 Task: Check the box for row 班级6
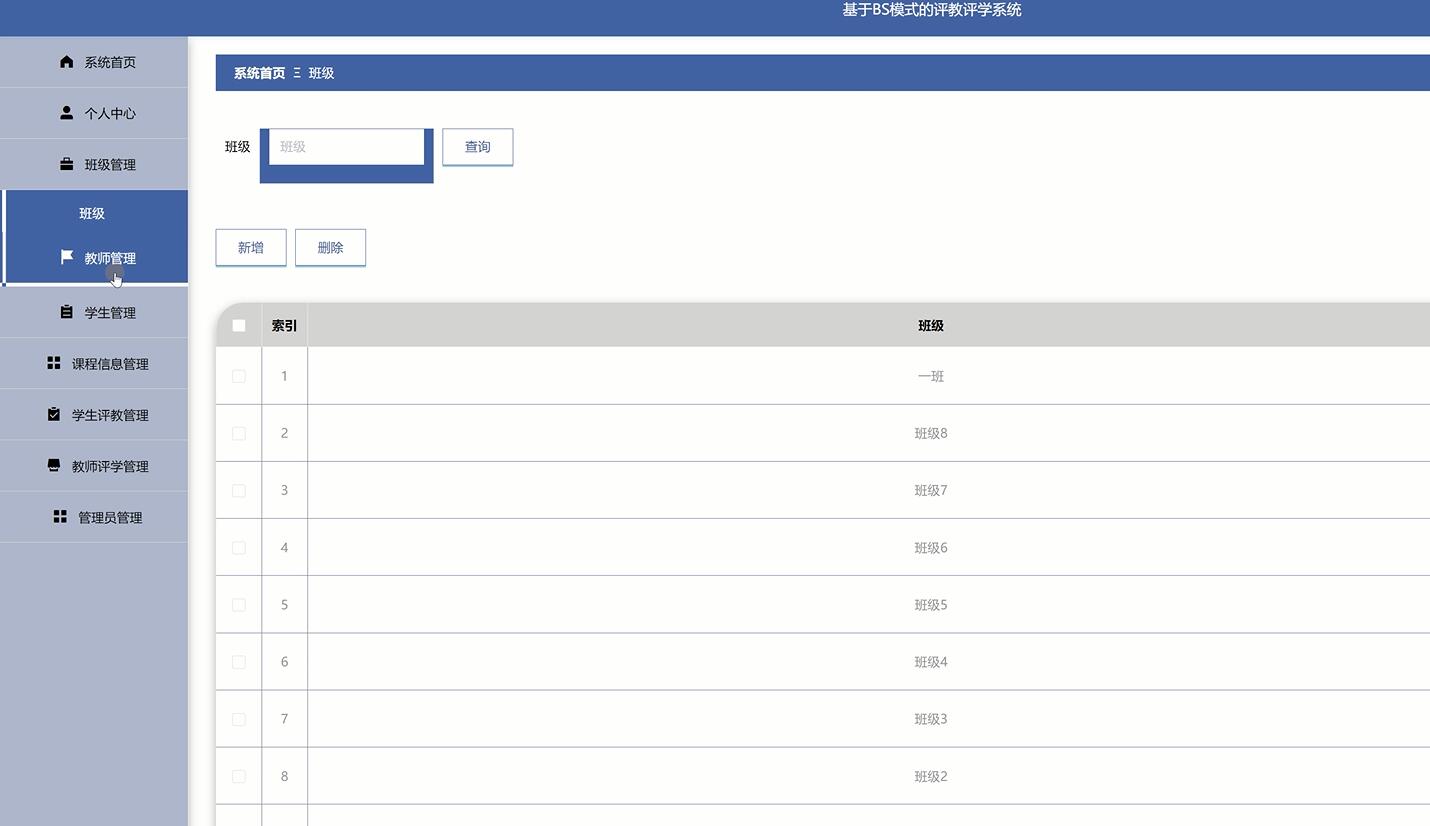click(239, 547)
